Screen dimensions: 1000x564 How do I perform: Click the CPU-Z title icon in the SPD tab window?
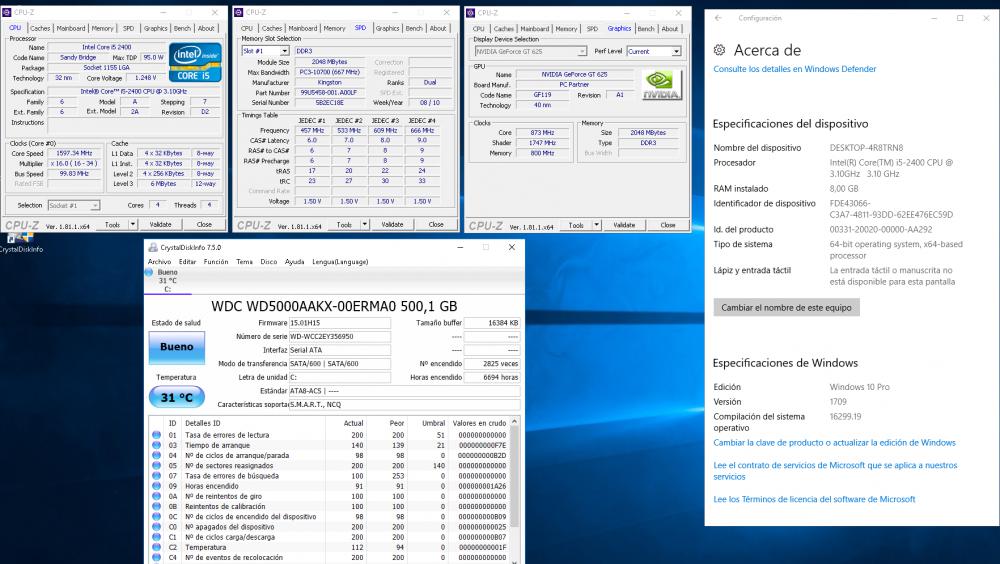click(x=239, y=12)
